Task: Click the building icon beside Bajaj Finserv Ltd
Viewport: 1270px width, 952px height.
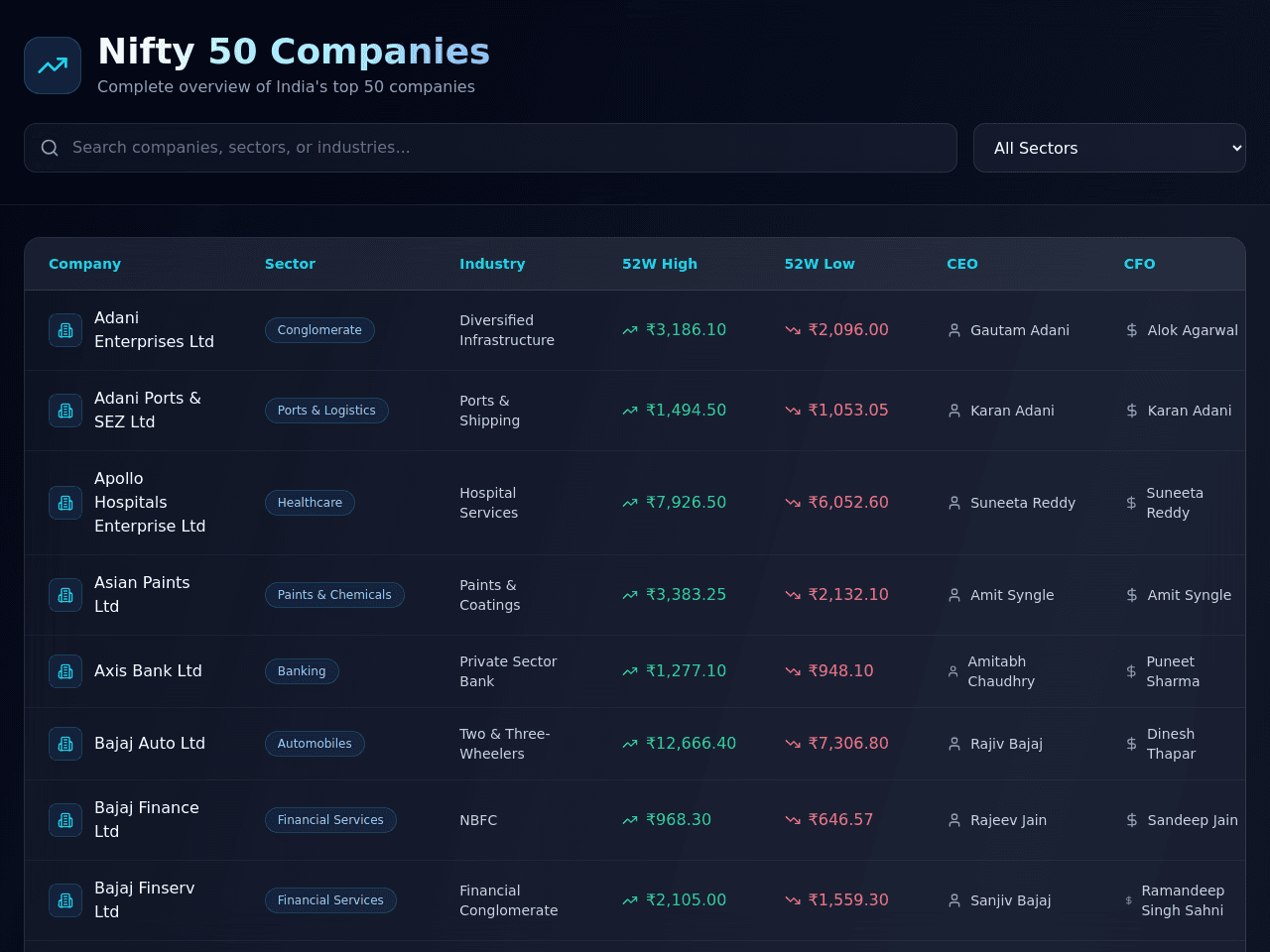Action: [65, 900]
